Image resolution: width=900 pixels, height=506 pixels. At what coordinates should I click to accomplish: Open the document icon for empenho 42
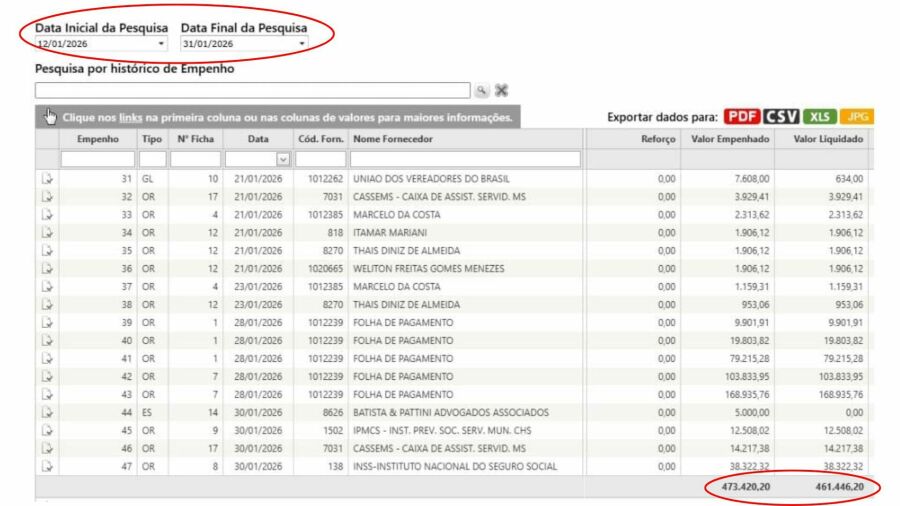47,376
